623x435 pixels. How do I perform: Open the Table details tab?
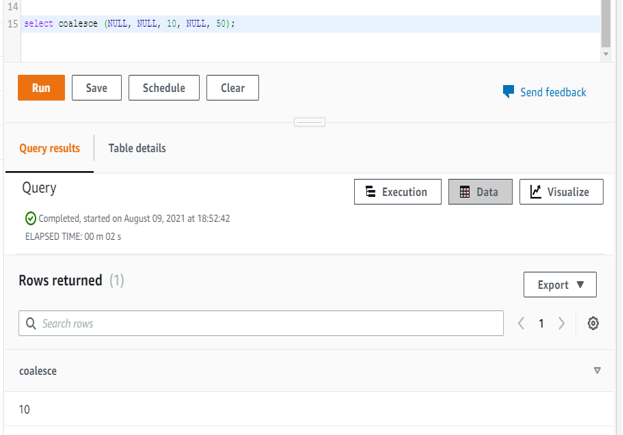coord(137,148)
